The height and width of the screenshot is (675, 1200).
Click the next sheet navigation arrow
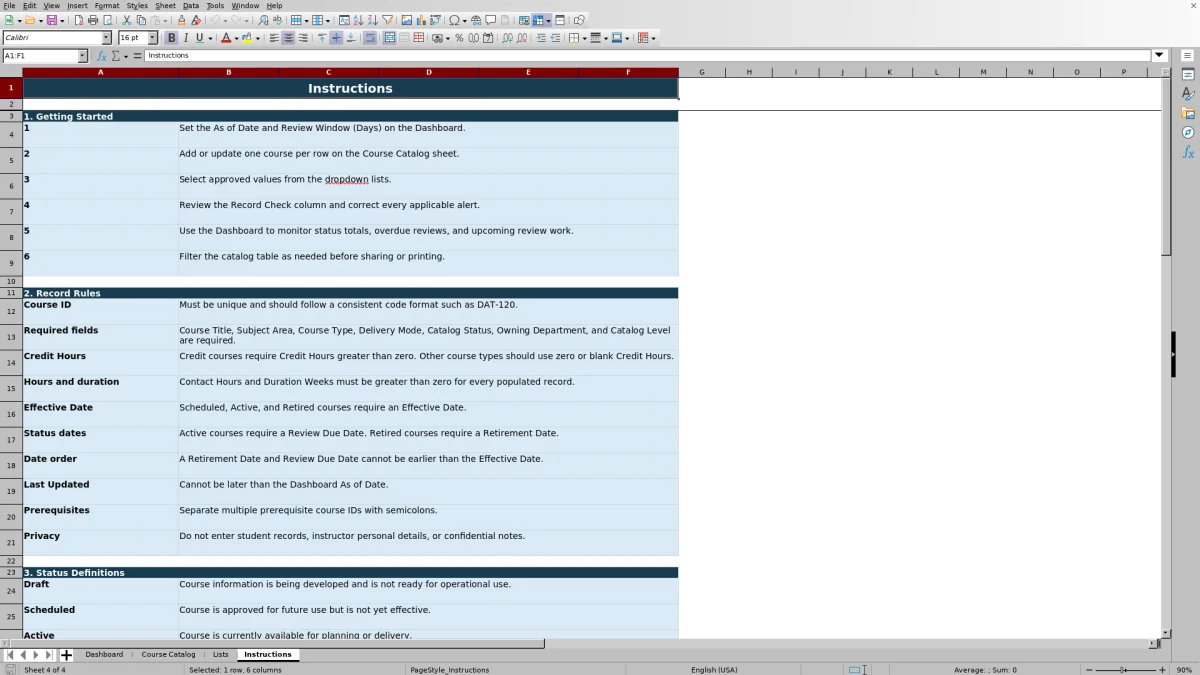point(36,655)
